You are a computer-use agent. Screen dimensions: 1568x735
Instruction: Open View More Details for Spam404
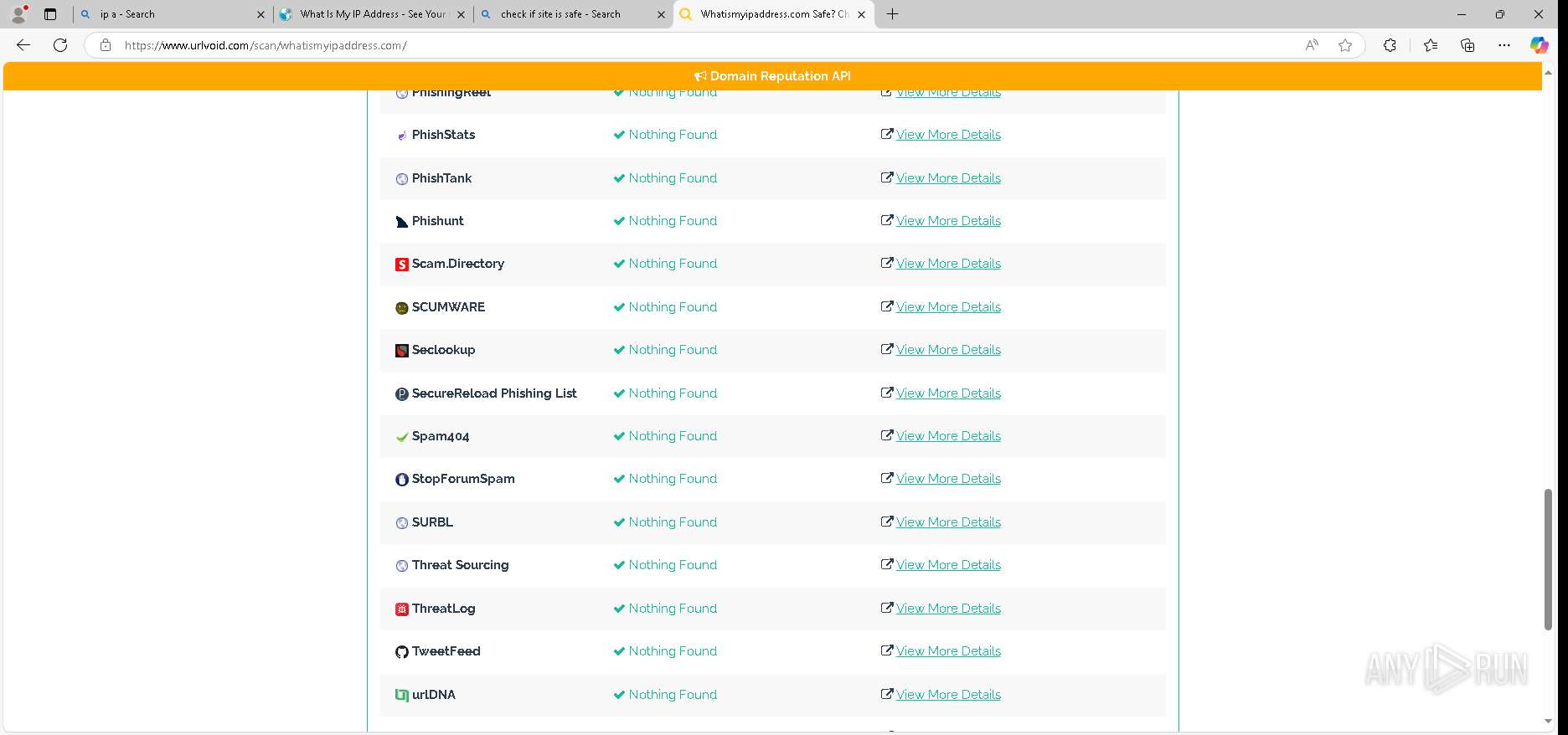coord(948,436)
